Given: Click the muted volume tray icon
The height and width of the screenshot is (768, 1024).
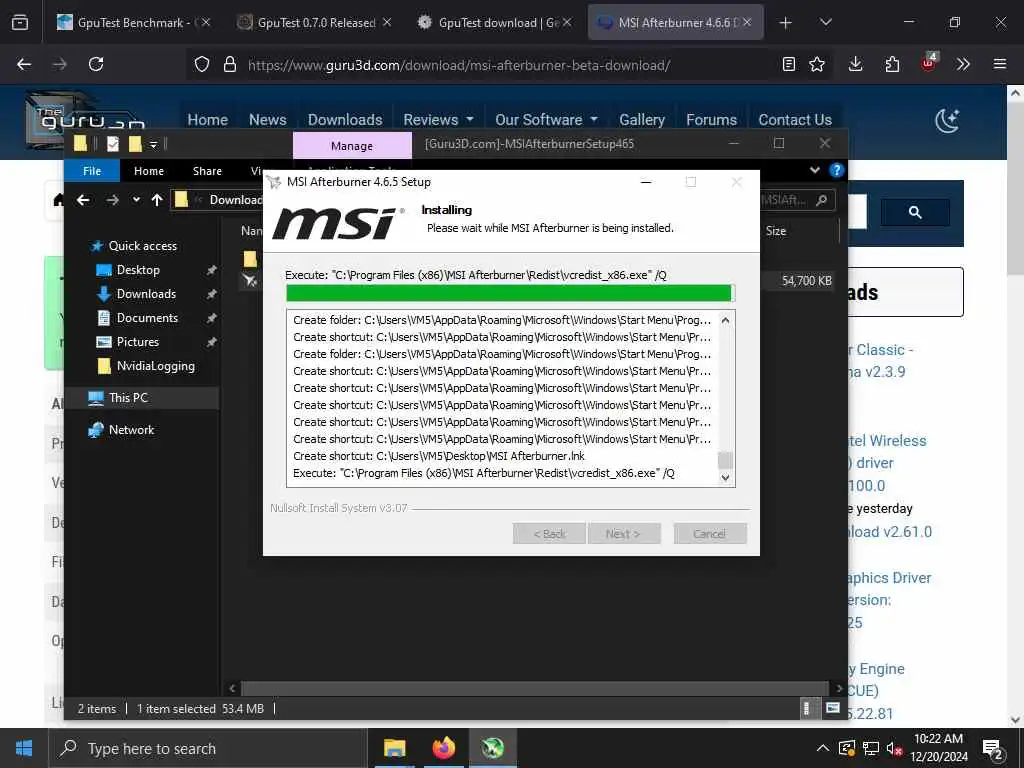Looking at the screenshot, I should [x=894, y=748].
